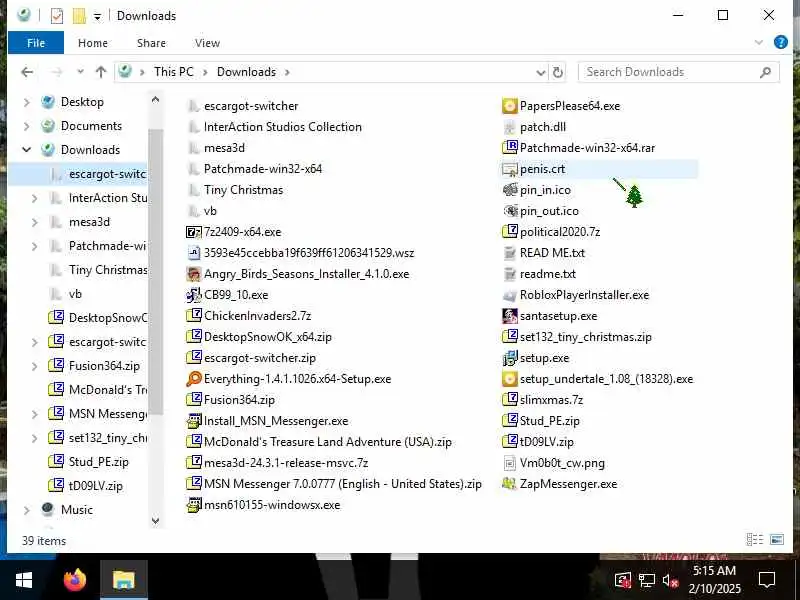Open the notification center icon

tap(766, 580)
